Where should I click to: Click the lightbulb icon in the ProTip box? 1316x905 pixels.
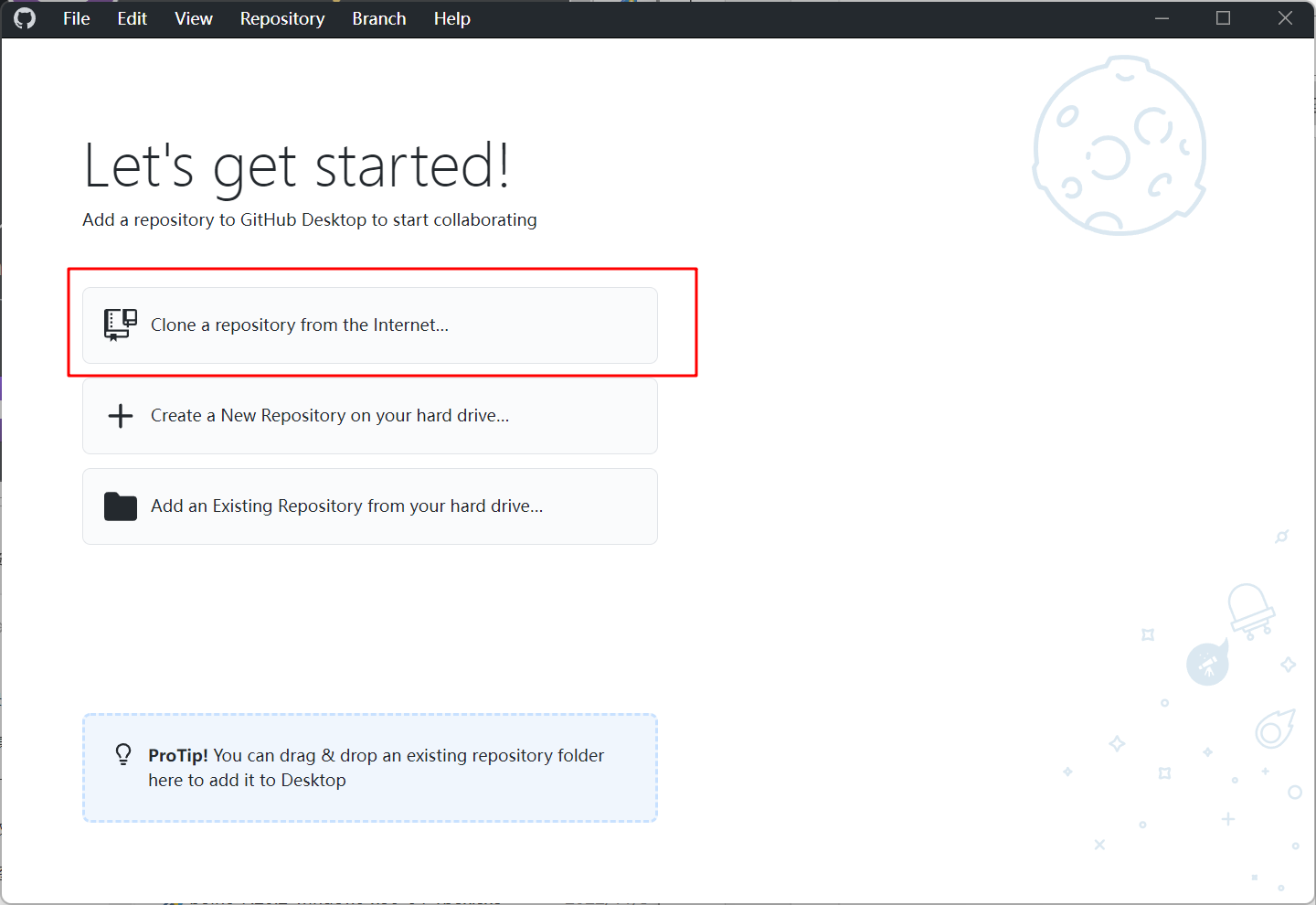[x=123, y=754]
